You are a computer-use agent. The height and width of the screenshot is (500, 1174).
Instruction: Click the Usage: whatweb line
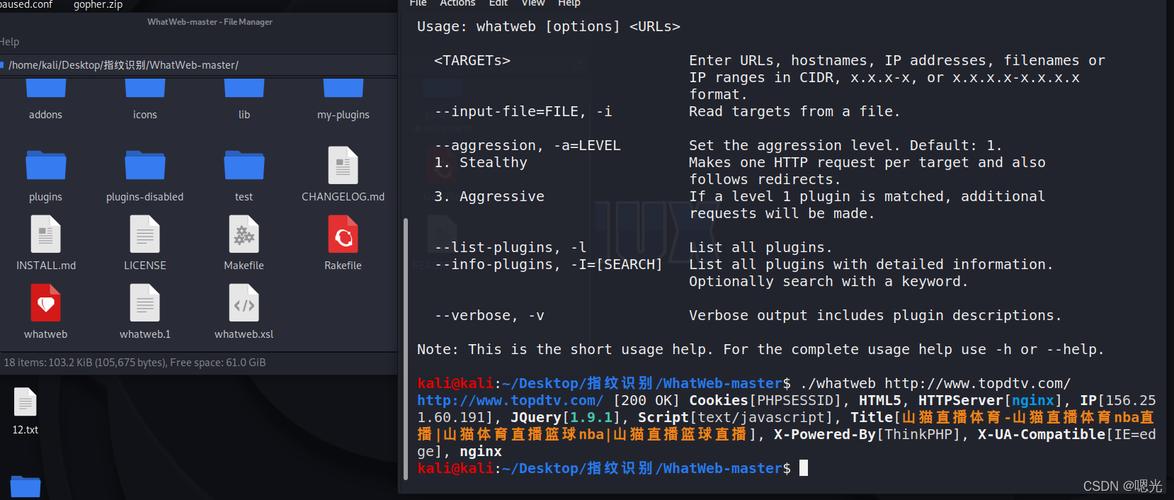[x=549, y=26]
